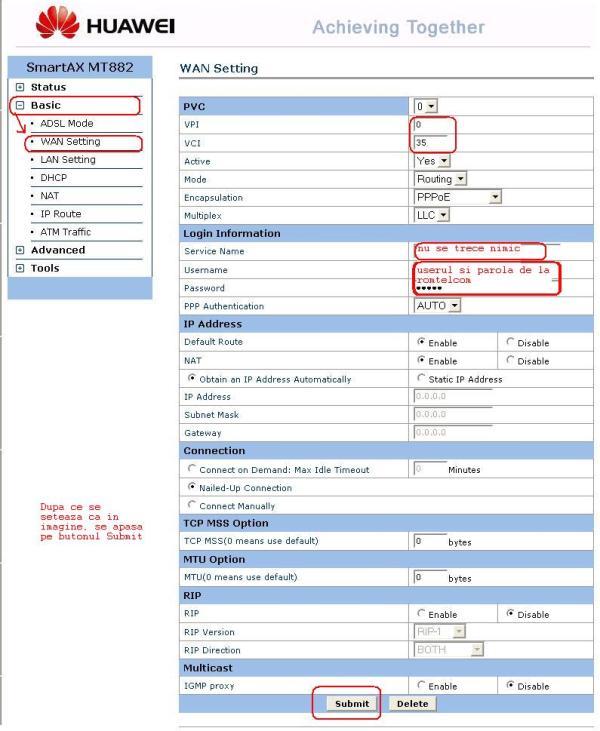Screen dimensions: 600x731
Task: Select Nailed-Up Connection option
Action: tap(192, 487)
